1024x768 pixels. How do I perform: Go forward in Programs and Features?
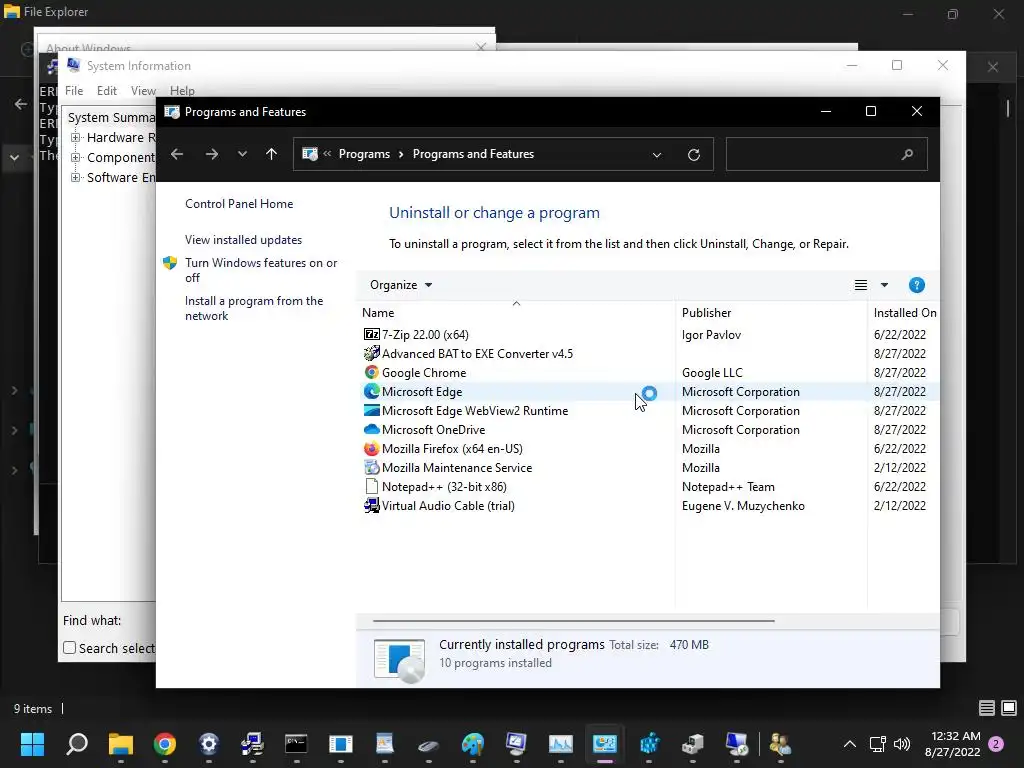(x=212, y=154)
